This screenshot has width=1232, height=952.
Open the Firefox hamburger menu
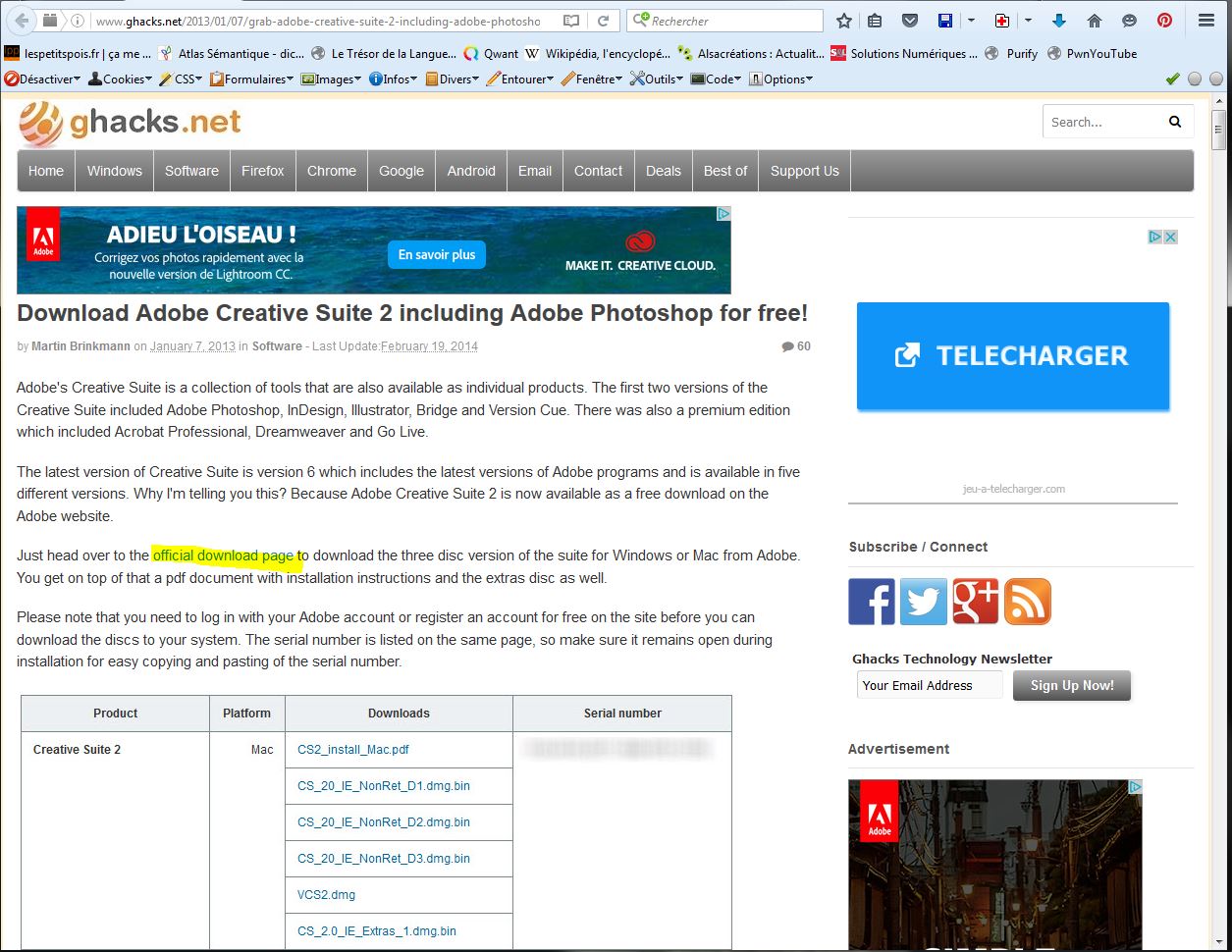(1205, 21)
